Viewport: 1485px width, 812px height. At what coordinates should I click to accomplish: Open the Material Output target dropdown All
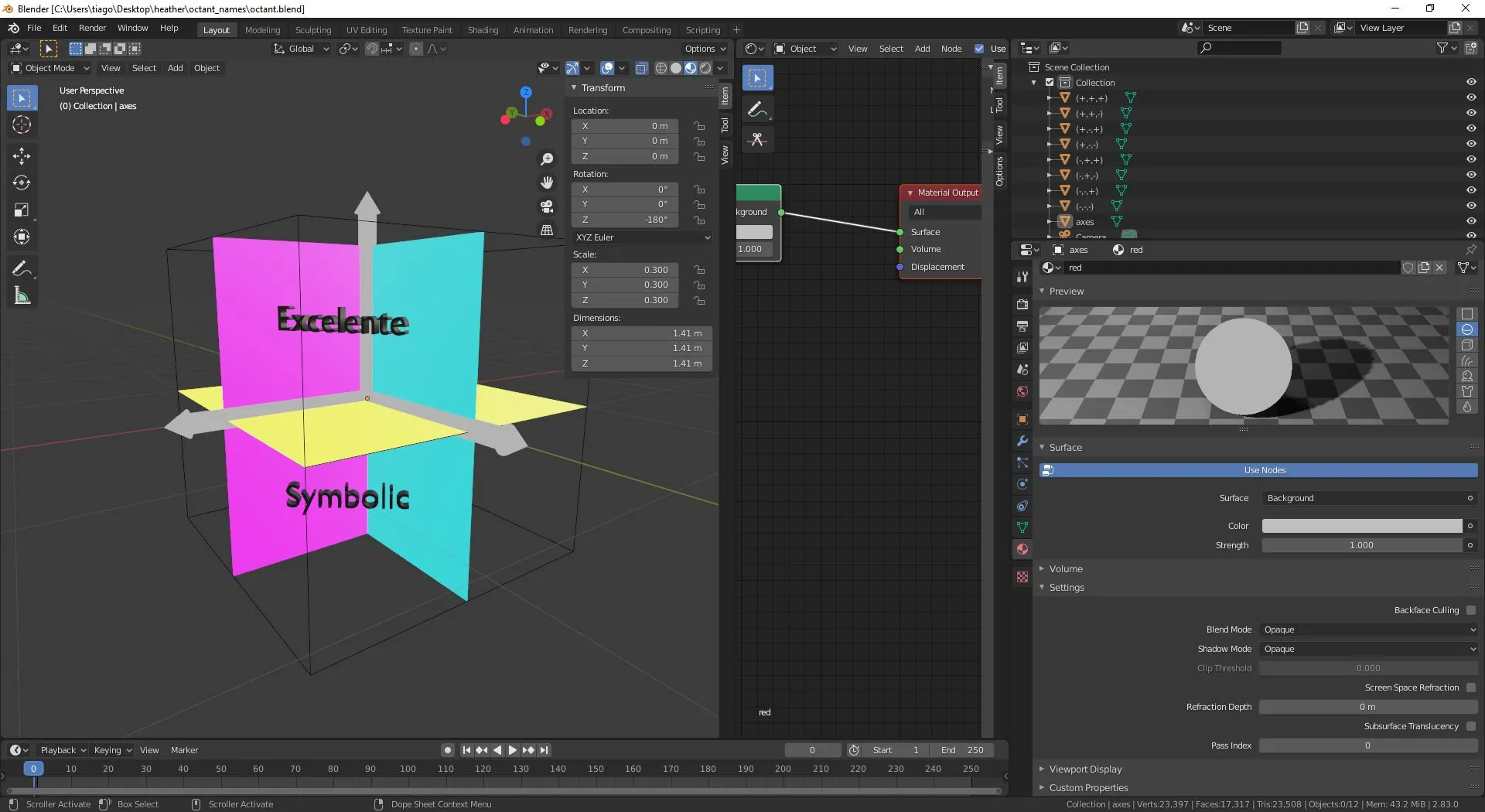pyautogui.click(x=946, y=212)
